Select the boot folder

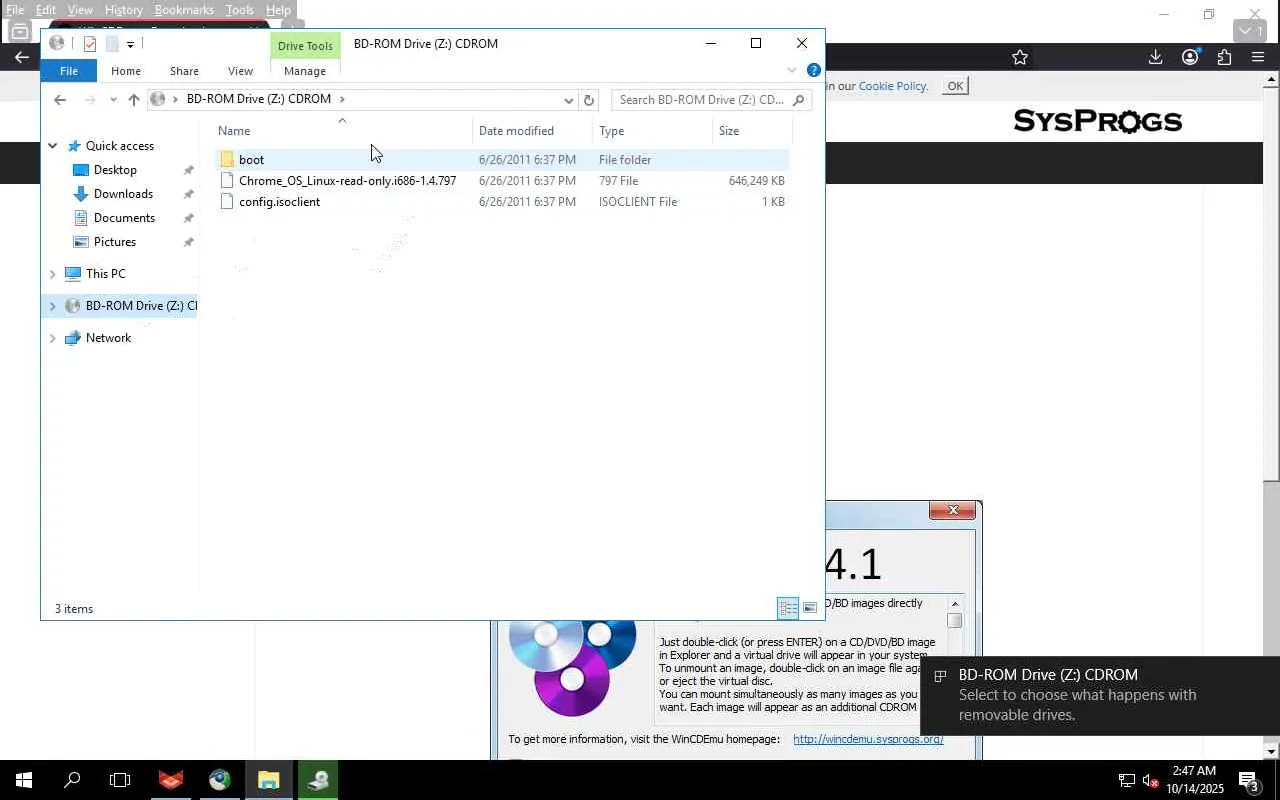[502, 160]
